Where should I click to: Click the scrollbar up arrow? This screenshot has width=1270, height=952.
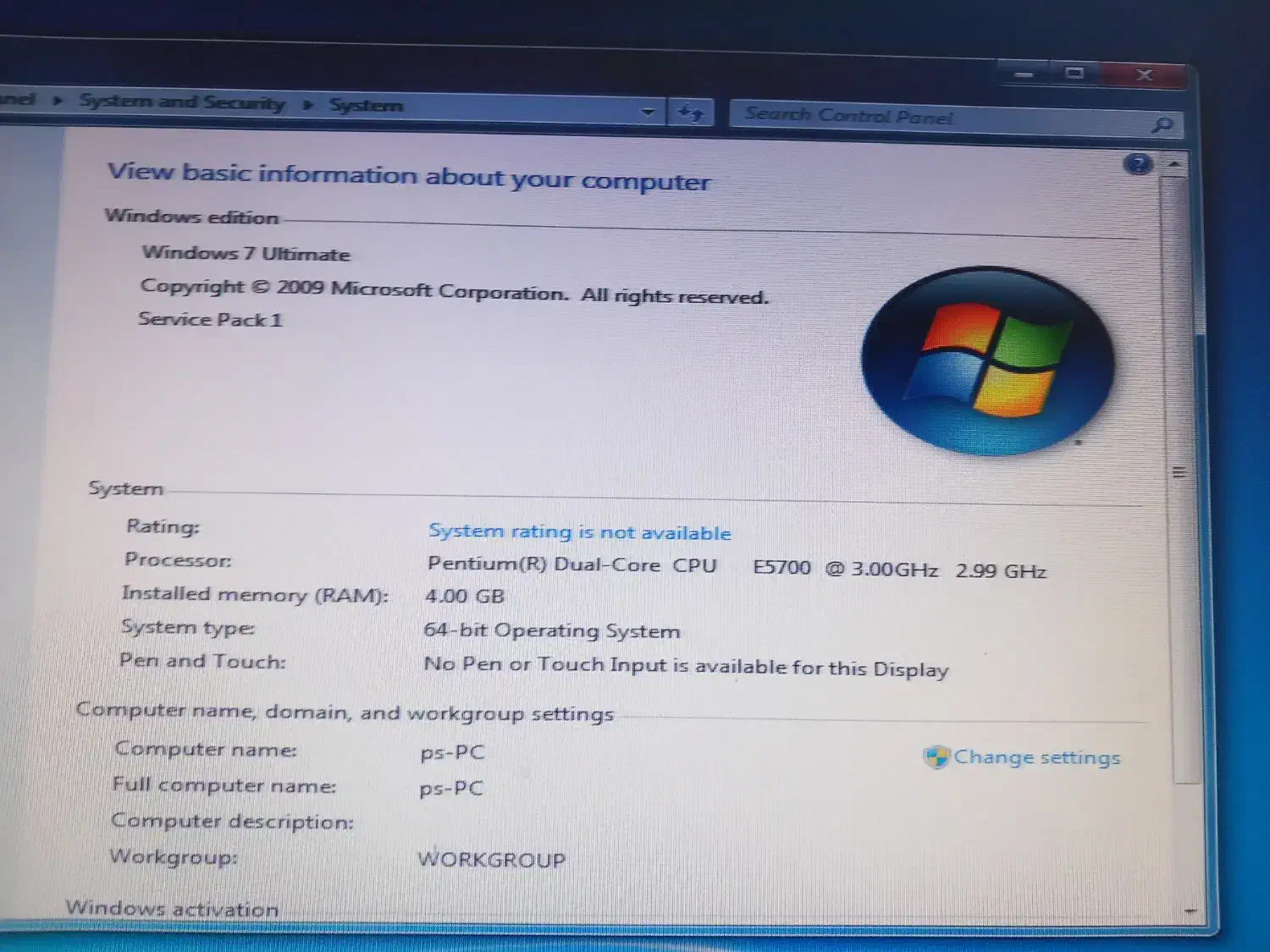(1173, 163)
